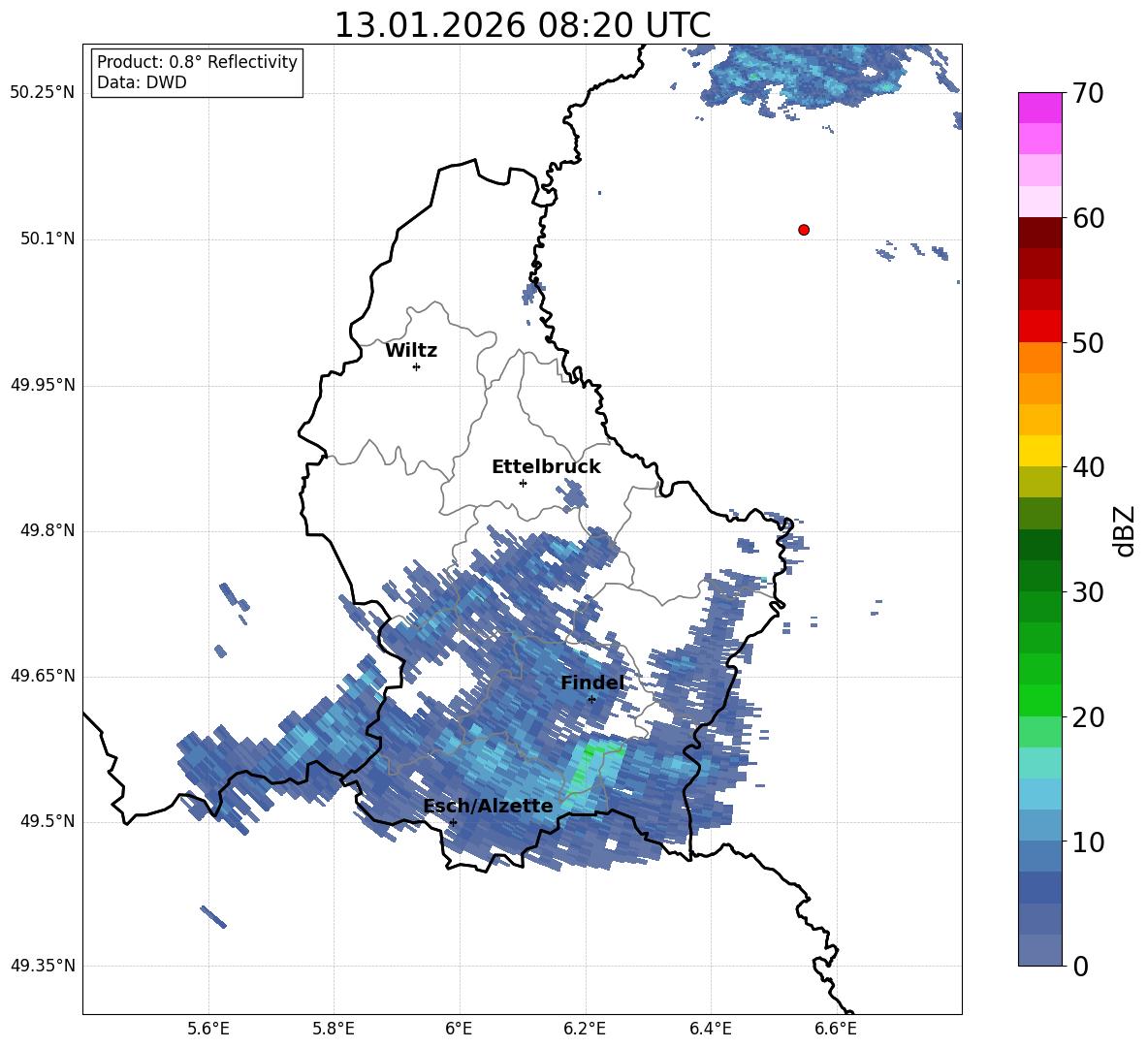Click the 49.8°N latitude label
Image resolution: width=1148 pixels, height=1048 pixels.
48,530
